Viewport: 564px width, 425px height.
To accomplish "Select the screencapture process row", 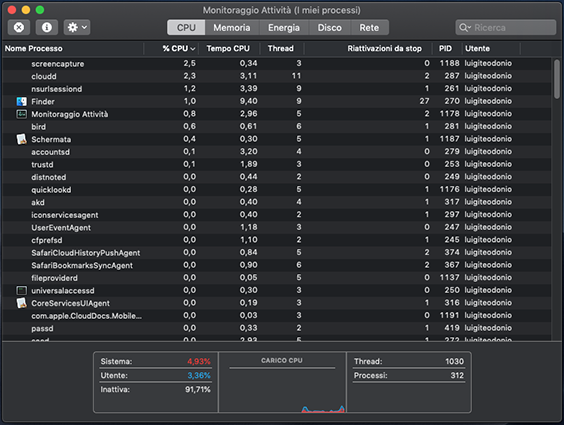I will pos(277,64).
